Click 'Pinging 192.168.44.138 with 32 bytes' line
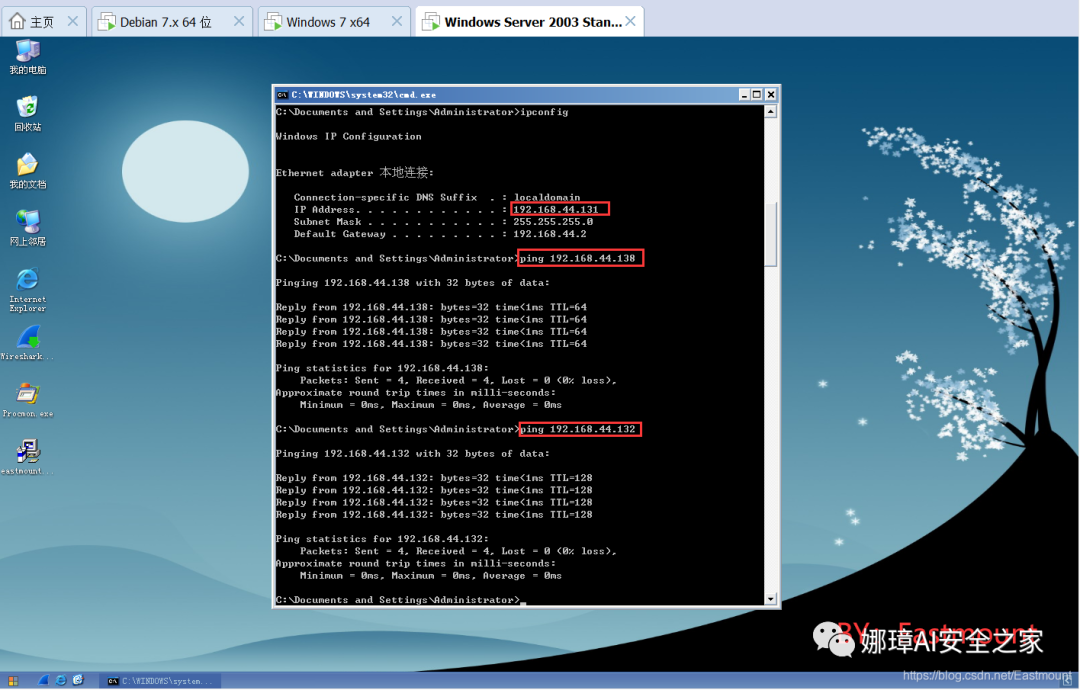This screenshot has width=1080, height=690. pyautogui.click(x=413, y=282)
